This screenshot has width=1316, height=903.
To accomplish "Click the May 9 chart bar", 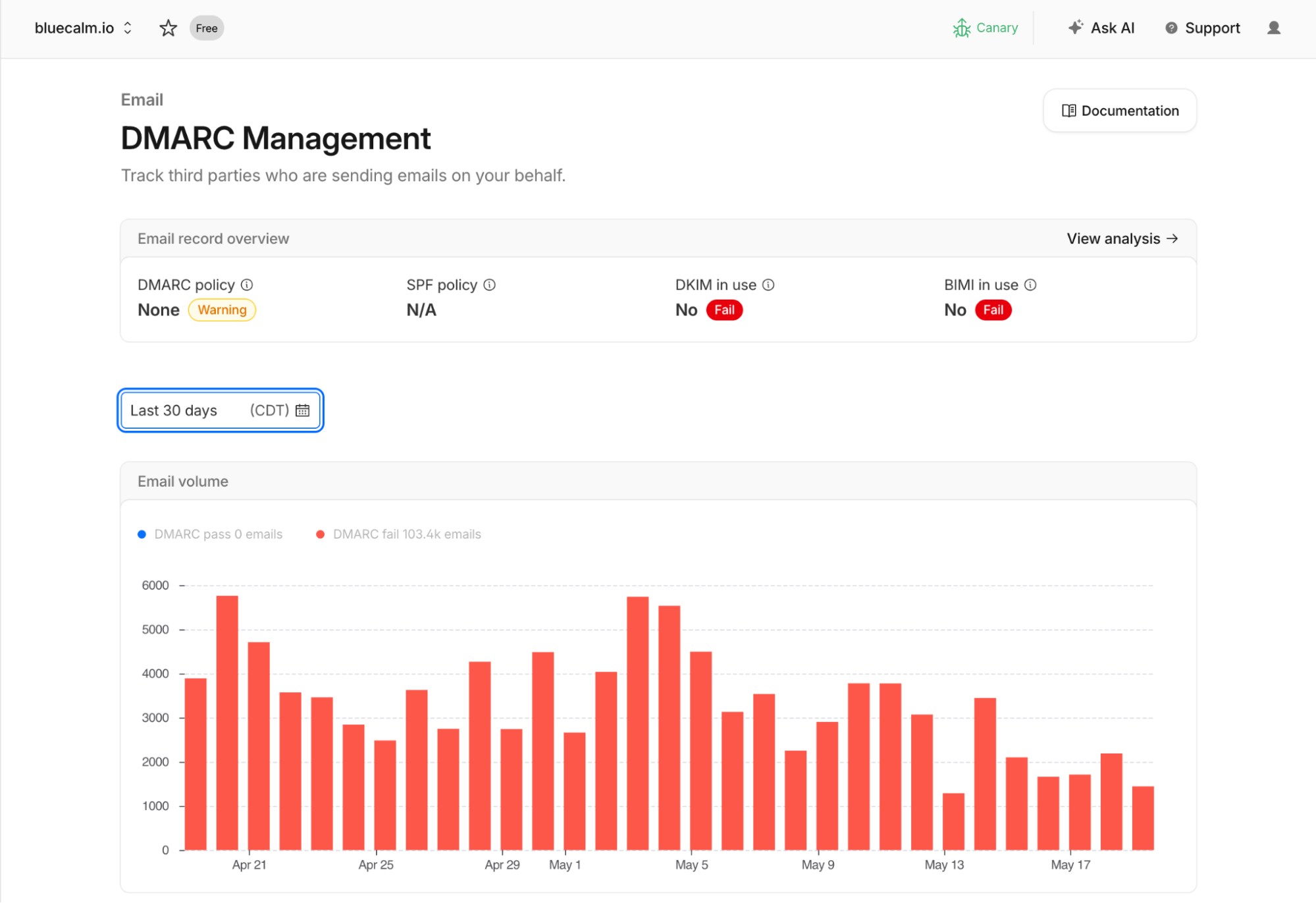I will (x=827, y=786).
